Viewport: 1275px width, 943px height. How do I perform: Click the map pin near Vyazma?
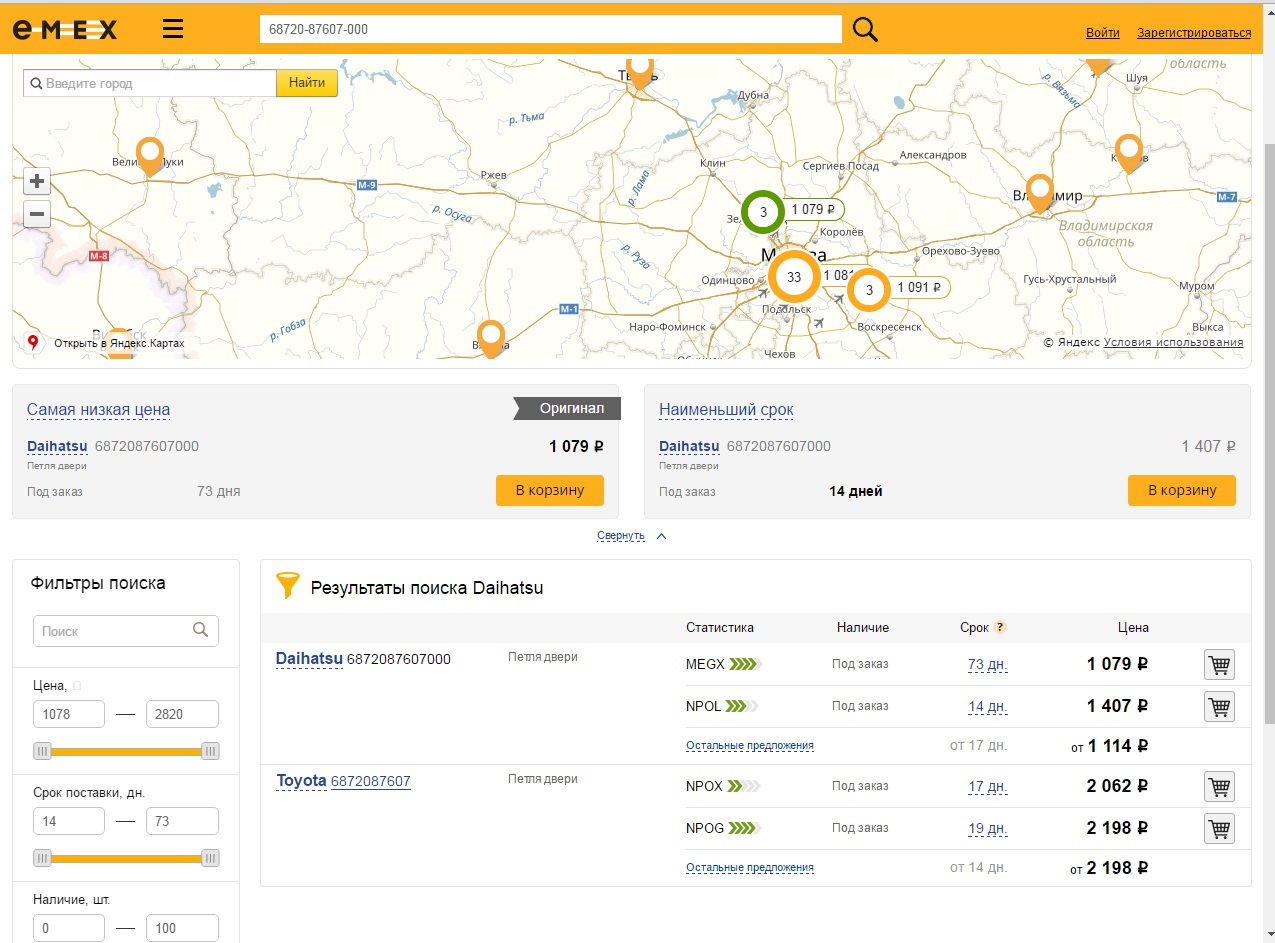coord(491,338)
